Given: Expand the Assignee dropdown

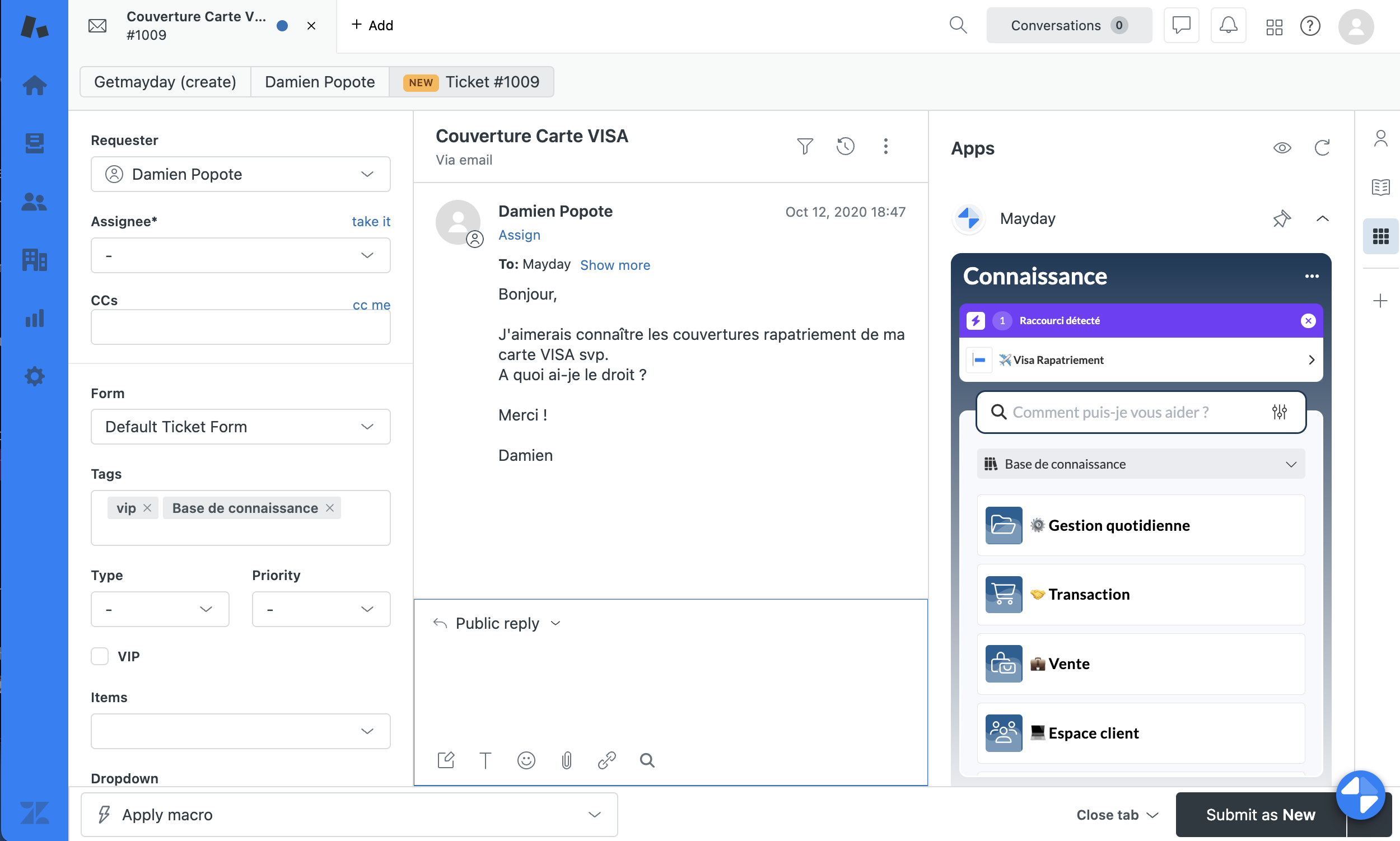Looking at the screenshot, I should [240, 255].
